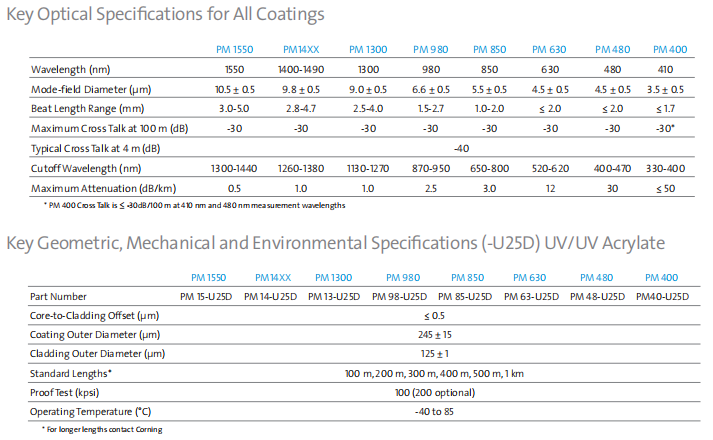Click the '125 ± 1' cladding diameter value
Screen dimensions: 713x440
tap(435, 354)
